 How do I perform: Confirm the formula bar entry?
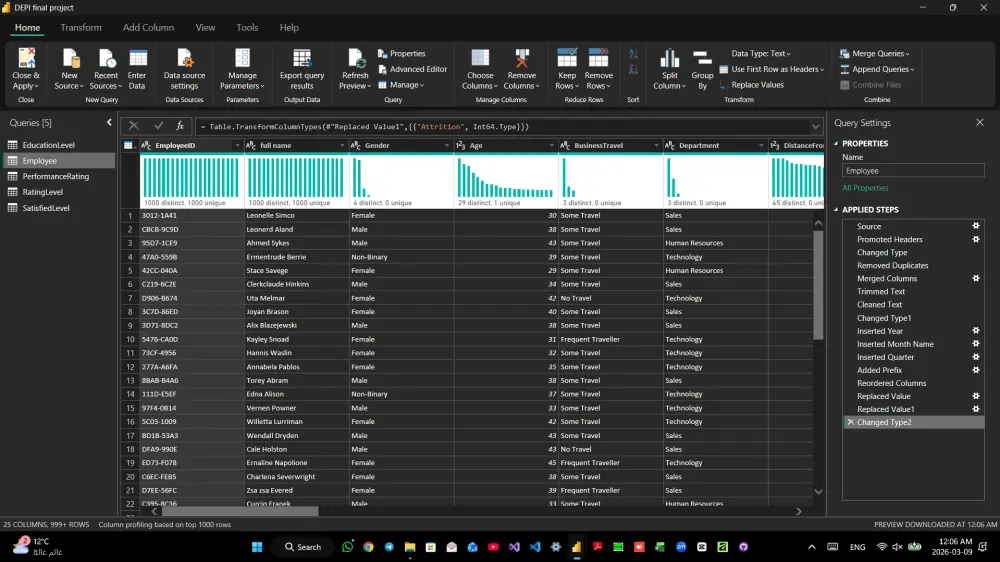(158, 126)
